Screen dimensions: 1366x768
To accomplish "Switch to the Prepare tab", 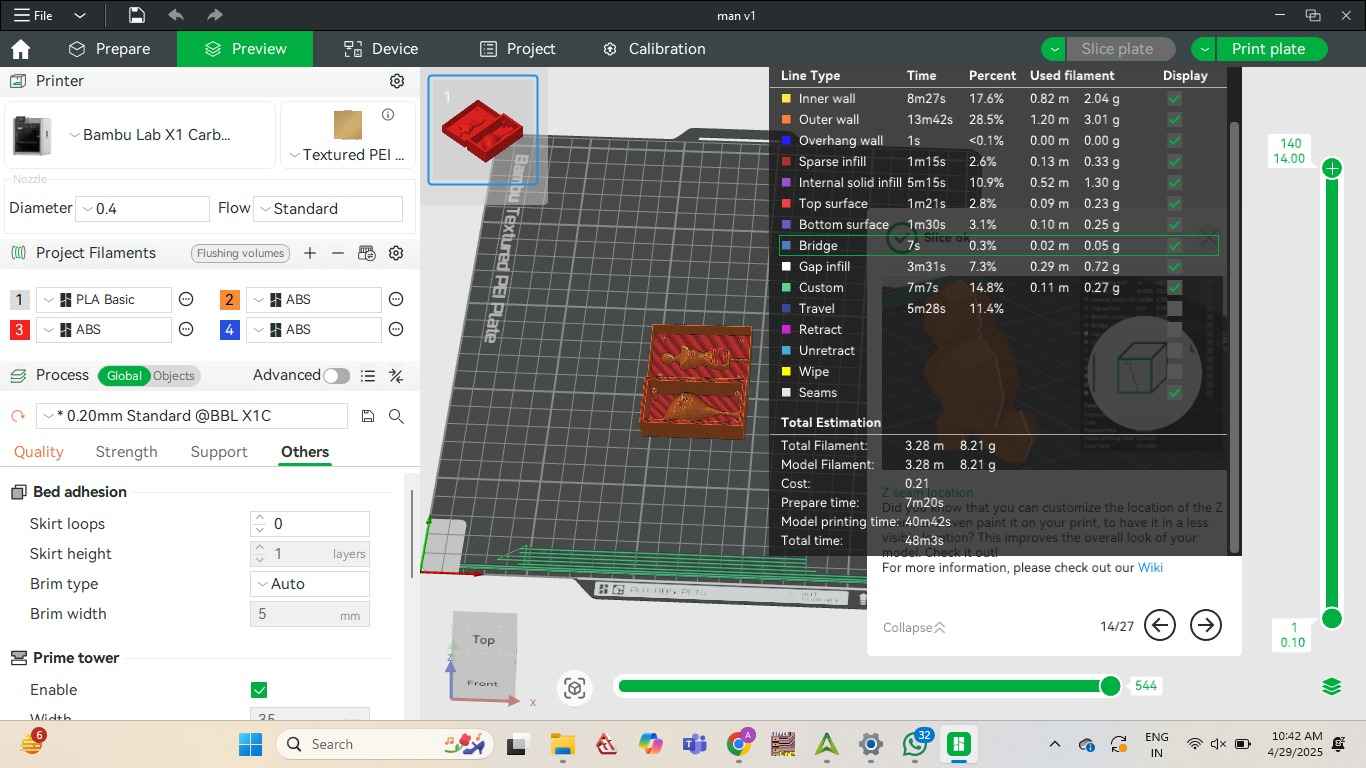I will click(x=109, y=49).
